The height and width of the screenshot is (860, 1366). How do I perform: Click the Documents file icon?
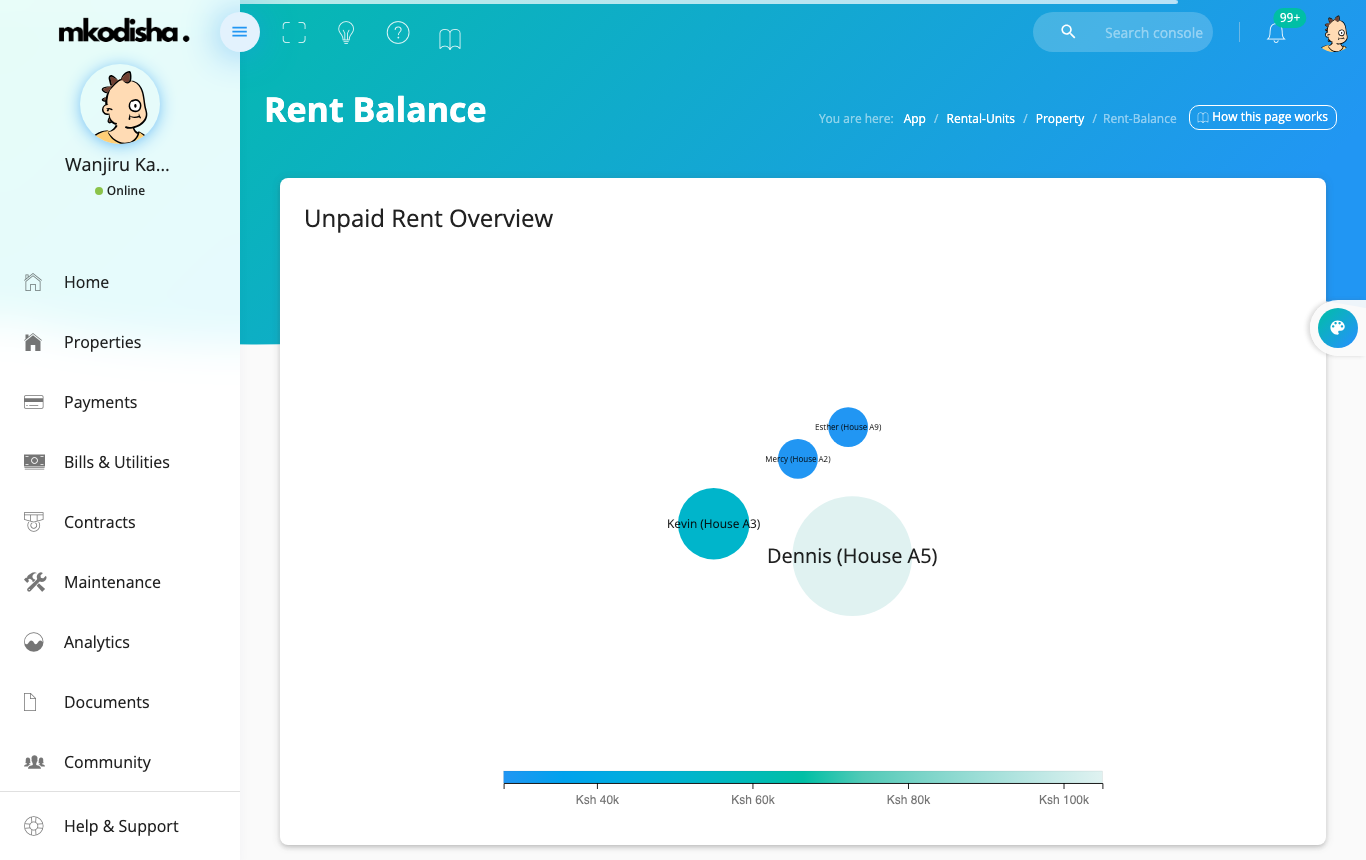pyautogui.click(x=30, y=702)
